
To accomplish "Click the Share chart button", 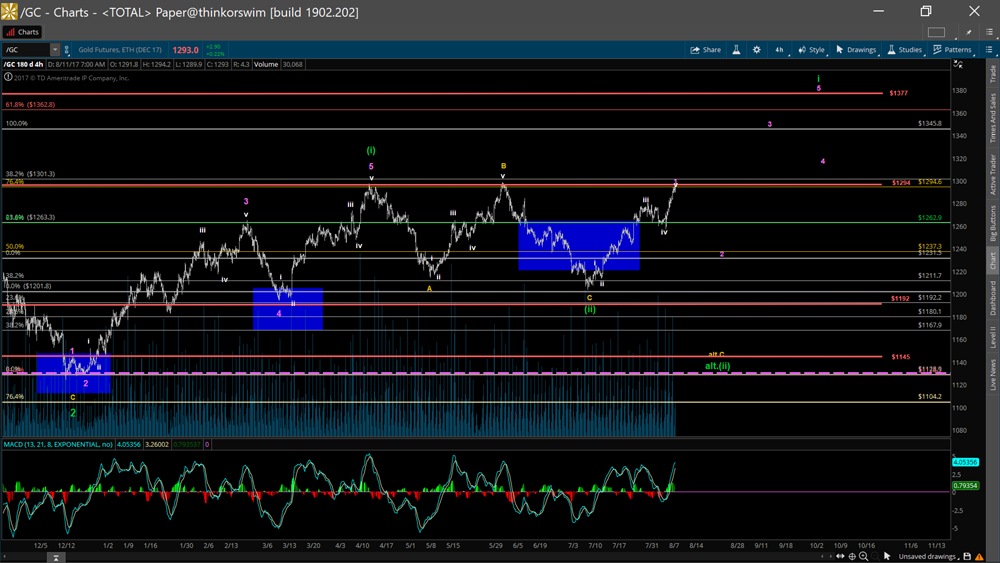I will (x=706, y=49).
